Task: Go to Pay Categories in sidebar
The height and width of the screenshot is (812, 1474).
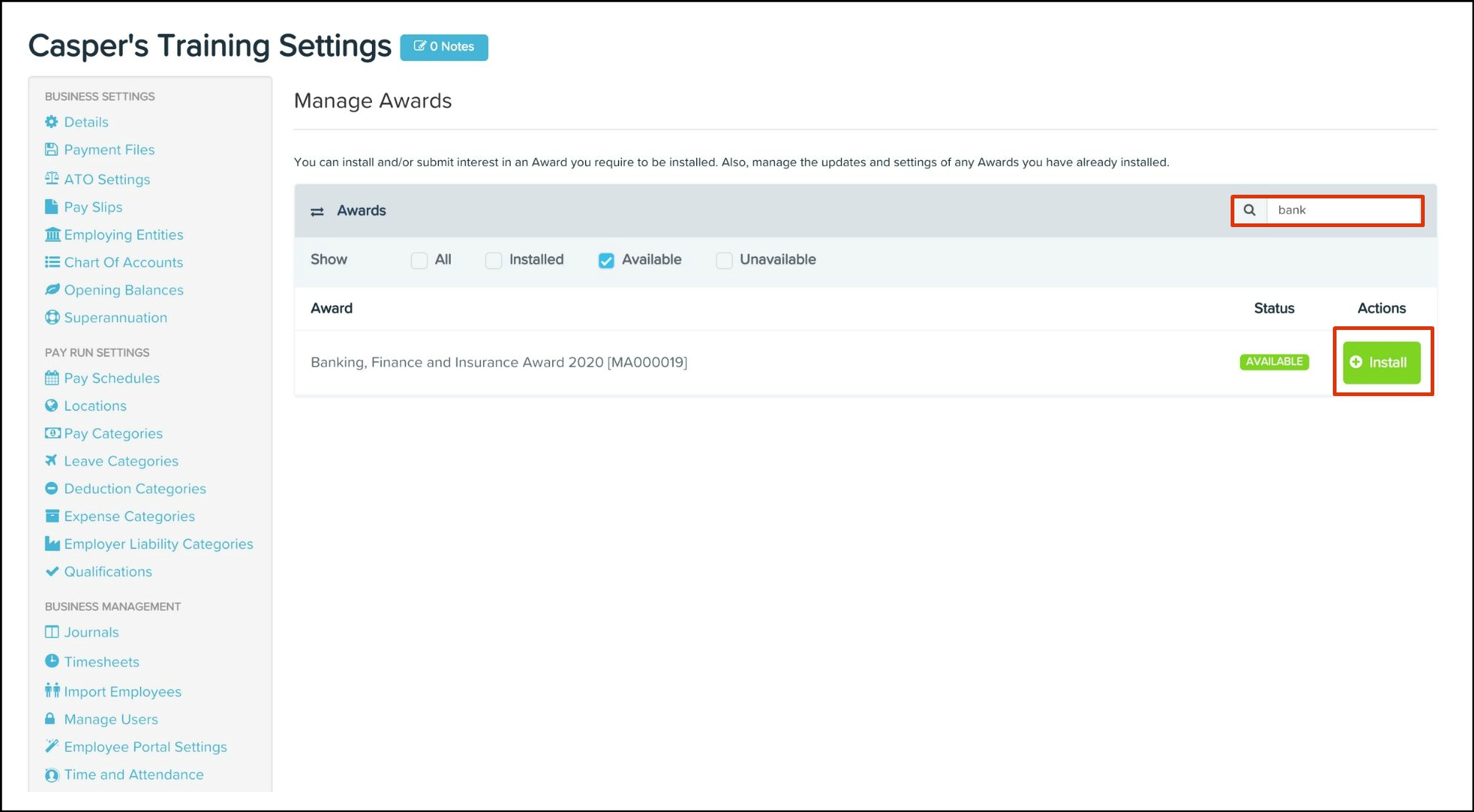Action: point(112,434)
